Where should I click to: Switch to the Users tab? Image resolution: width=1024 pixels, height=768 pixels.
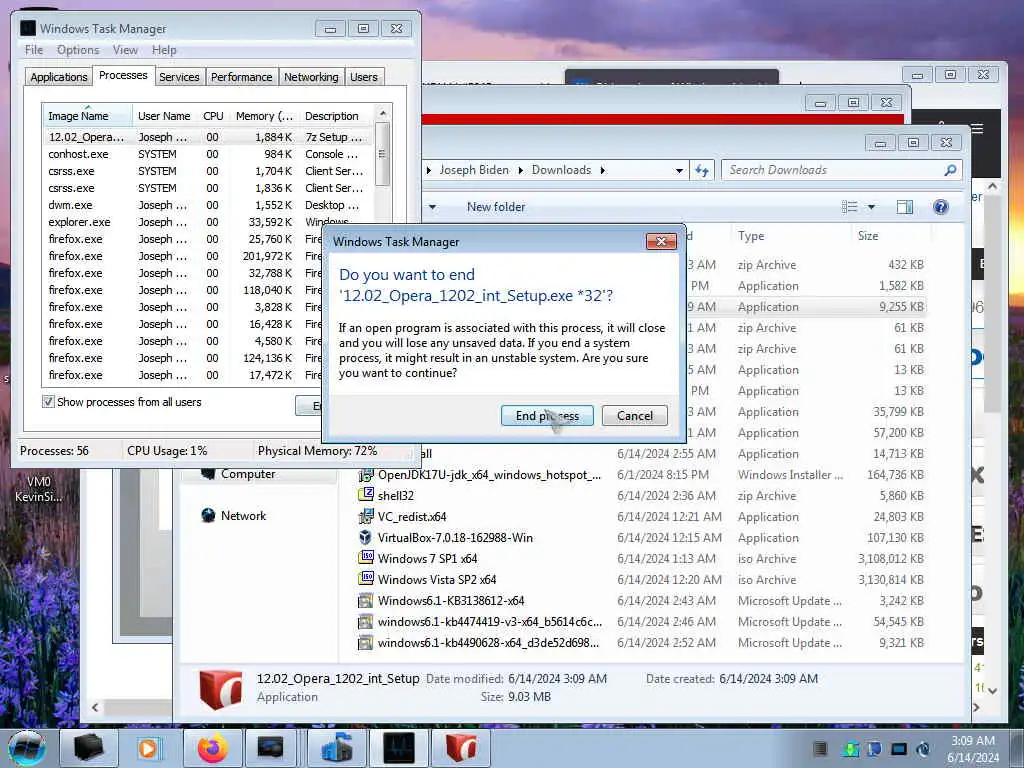(x=364, y=77)
